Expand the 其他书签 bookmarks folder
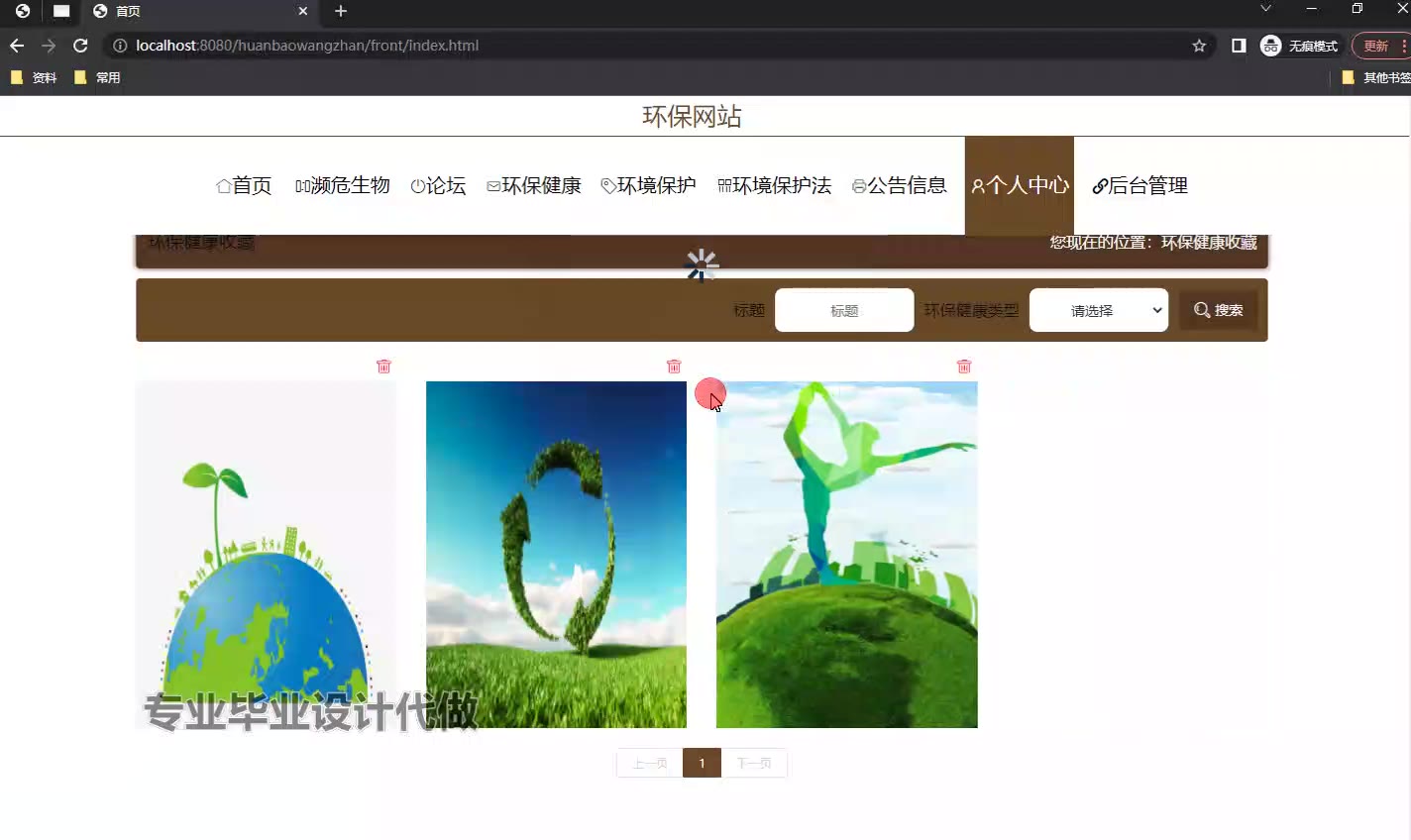1411x840 pixels. point(1377,77)
